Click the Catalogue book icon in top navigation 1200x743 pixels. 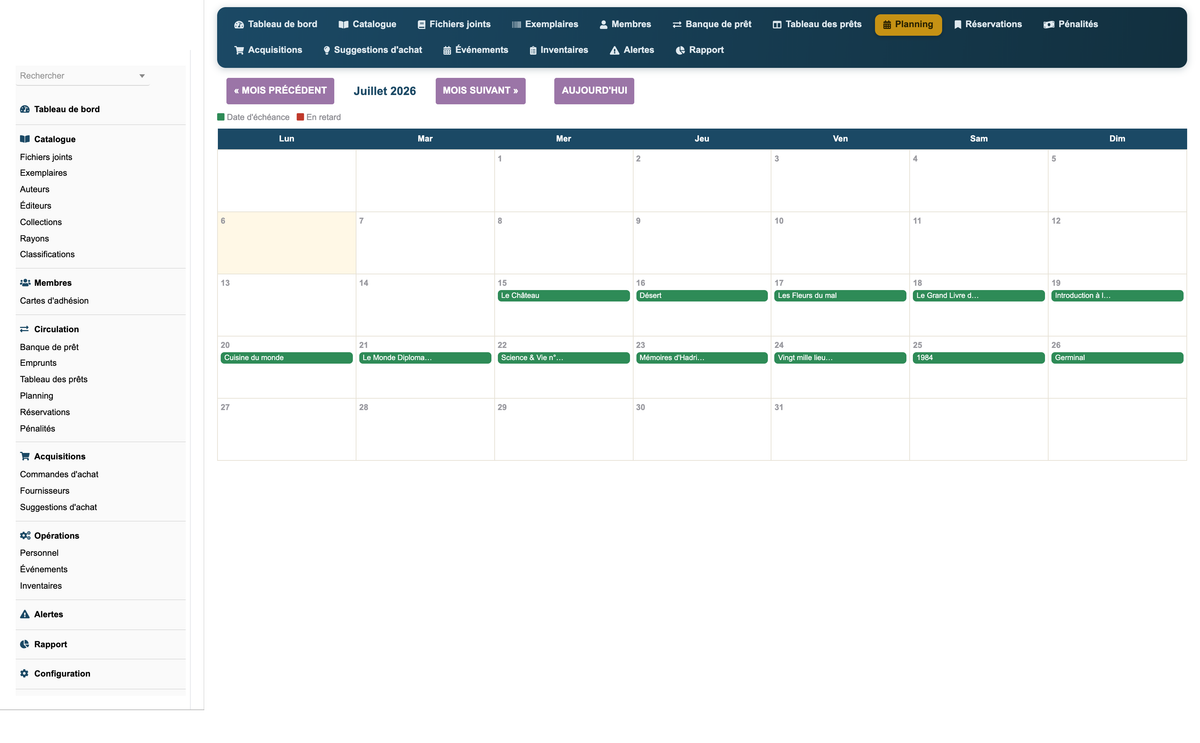(343, 25)
